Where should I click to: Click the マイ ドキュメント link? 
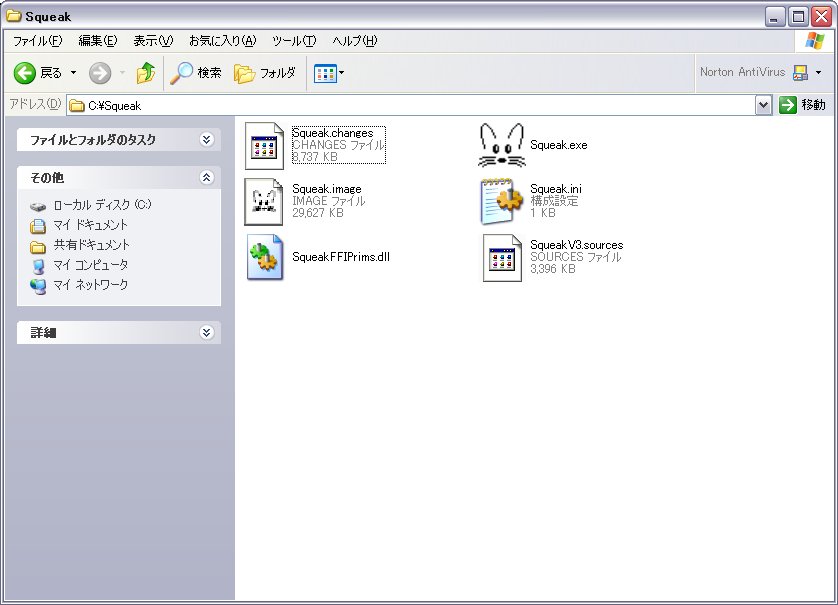90,225
